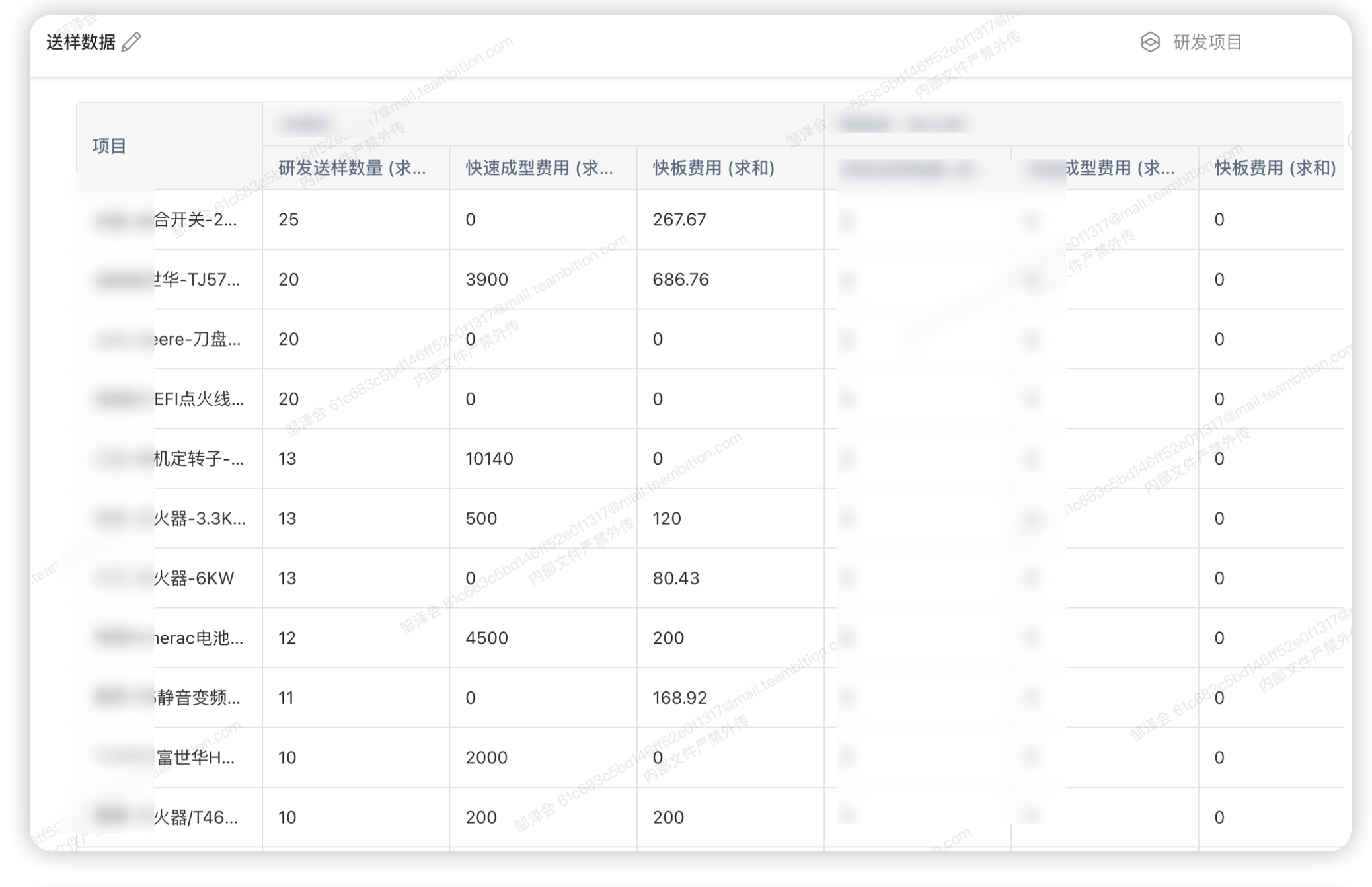Viewport: 1372px width, 887px height.
Task: Select project row 世华-TJ57...
Action: click(x=196, y=279)
